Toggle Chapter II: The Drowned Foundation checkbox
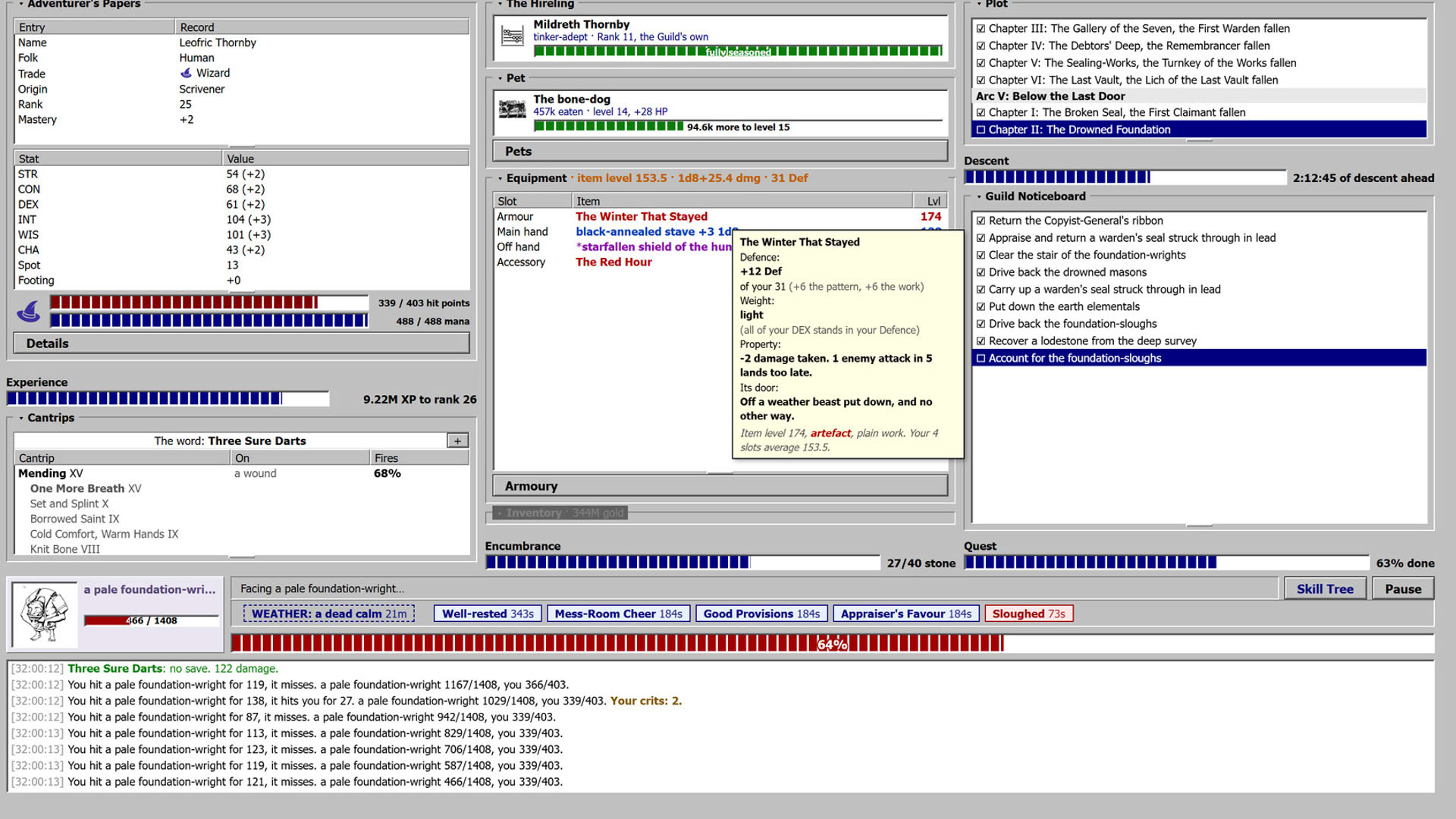 (981, 130)
